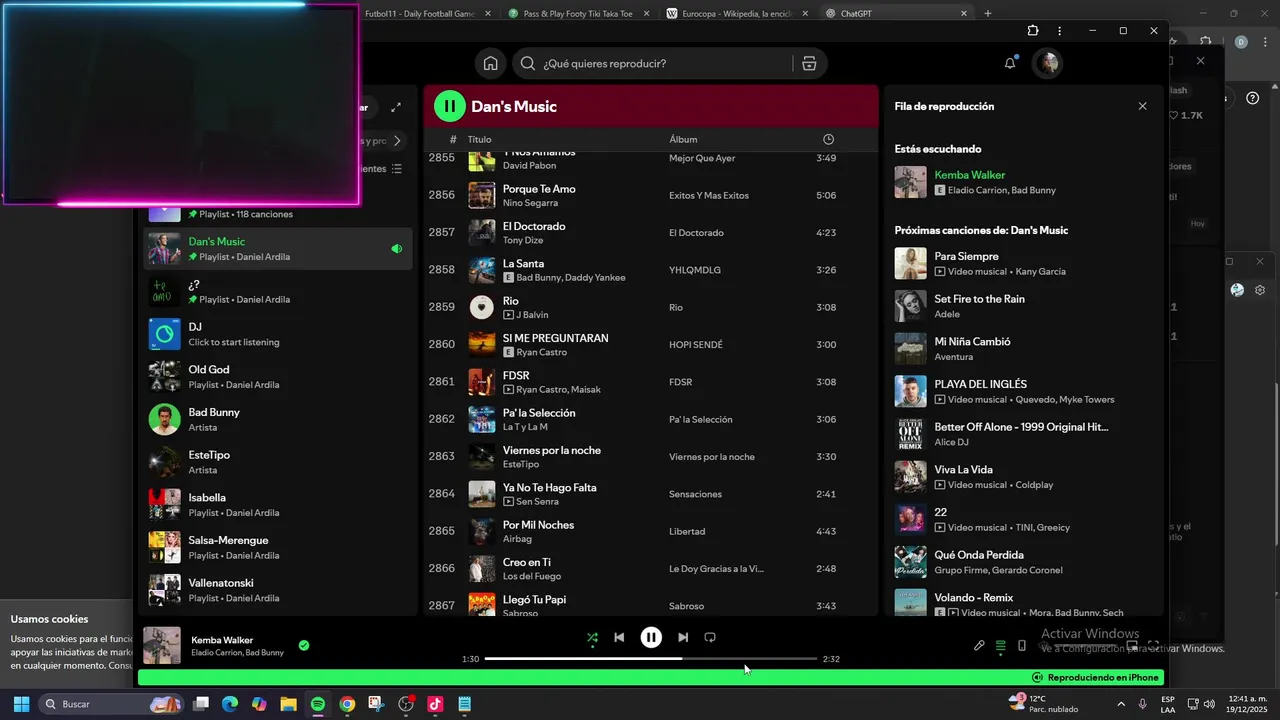This screenshot has width=1280, height=720.
Task: Click the Rio track cover thumbnail
Action: point(482,307)
